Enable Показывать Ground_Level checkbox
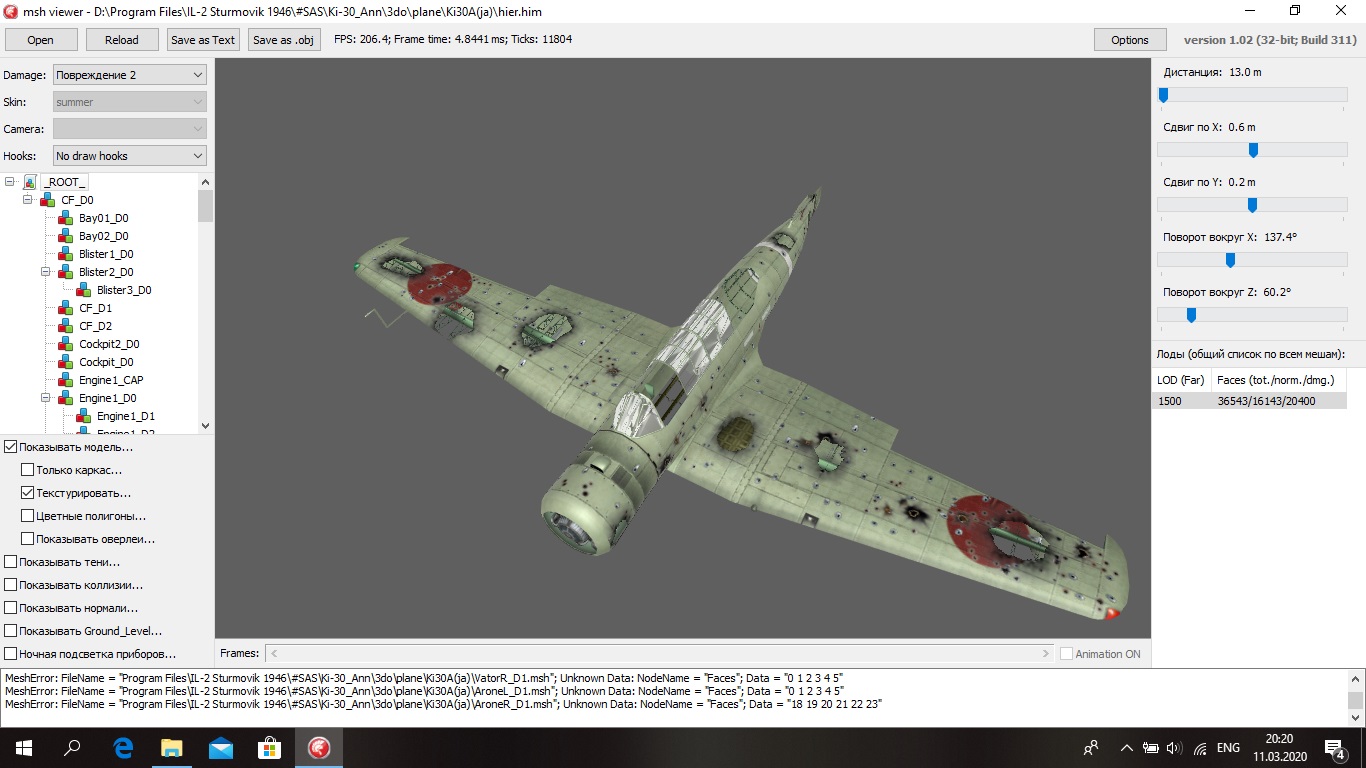The width and height of the screenshot is (1366, 768). 11,631
